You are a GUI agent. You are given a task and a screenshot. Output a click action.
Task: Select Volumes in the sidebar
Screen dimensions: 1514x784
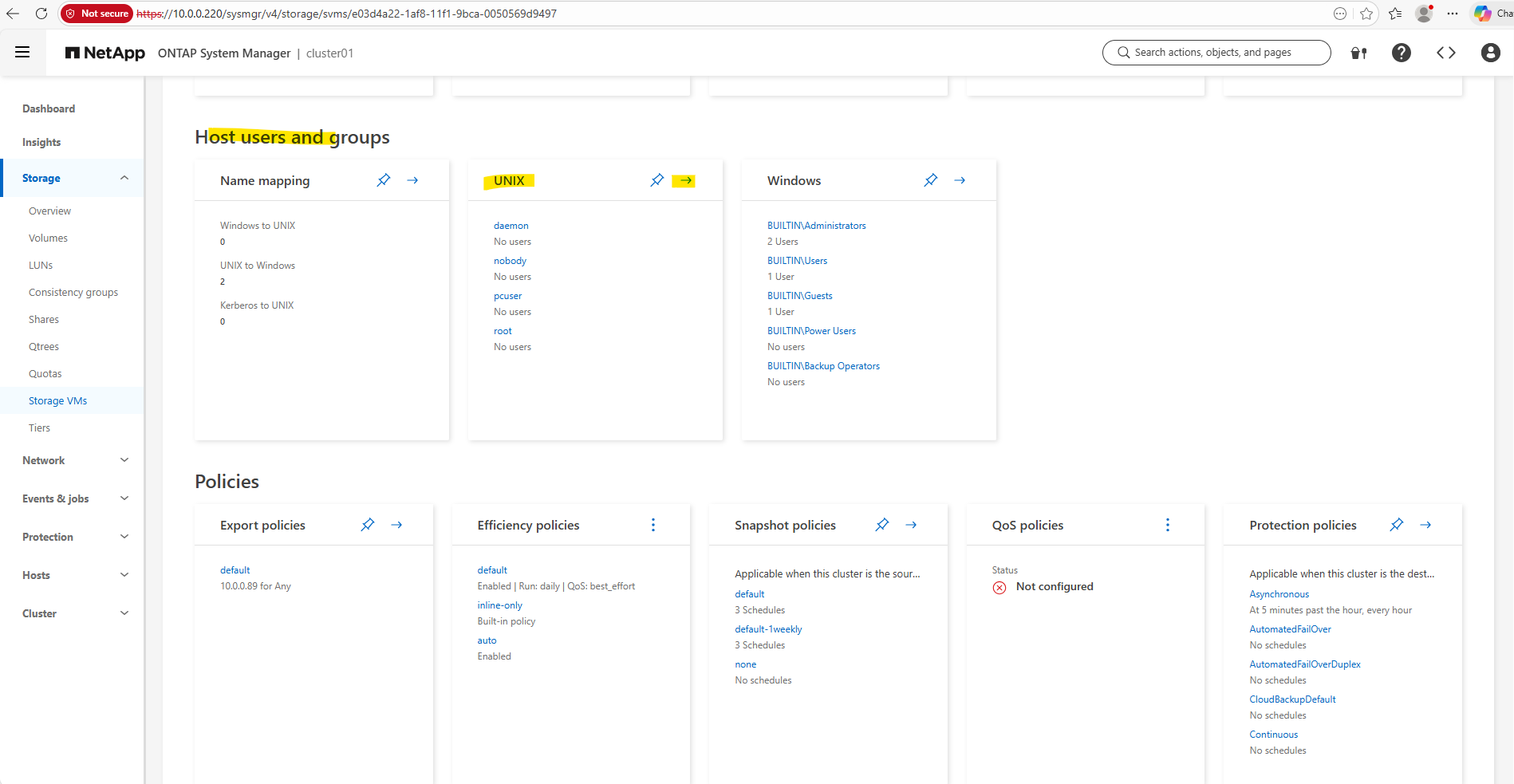[48, 238]
